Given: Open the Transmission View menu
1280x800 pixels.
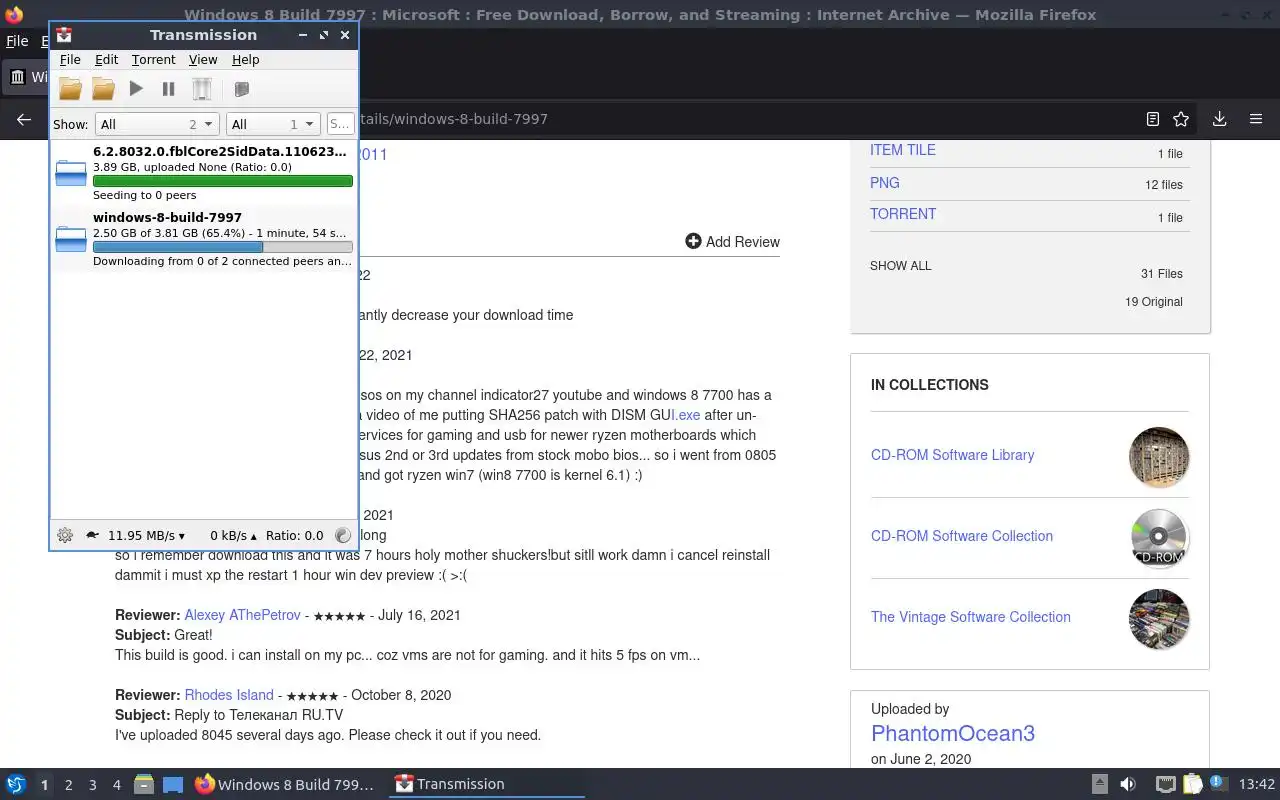Looking at the screenshot, I should click(203, 60).
